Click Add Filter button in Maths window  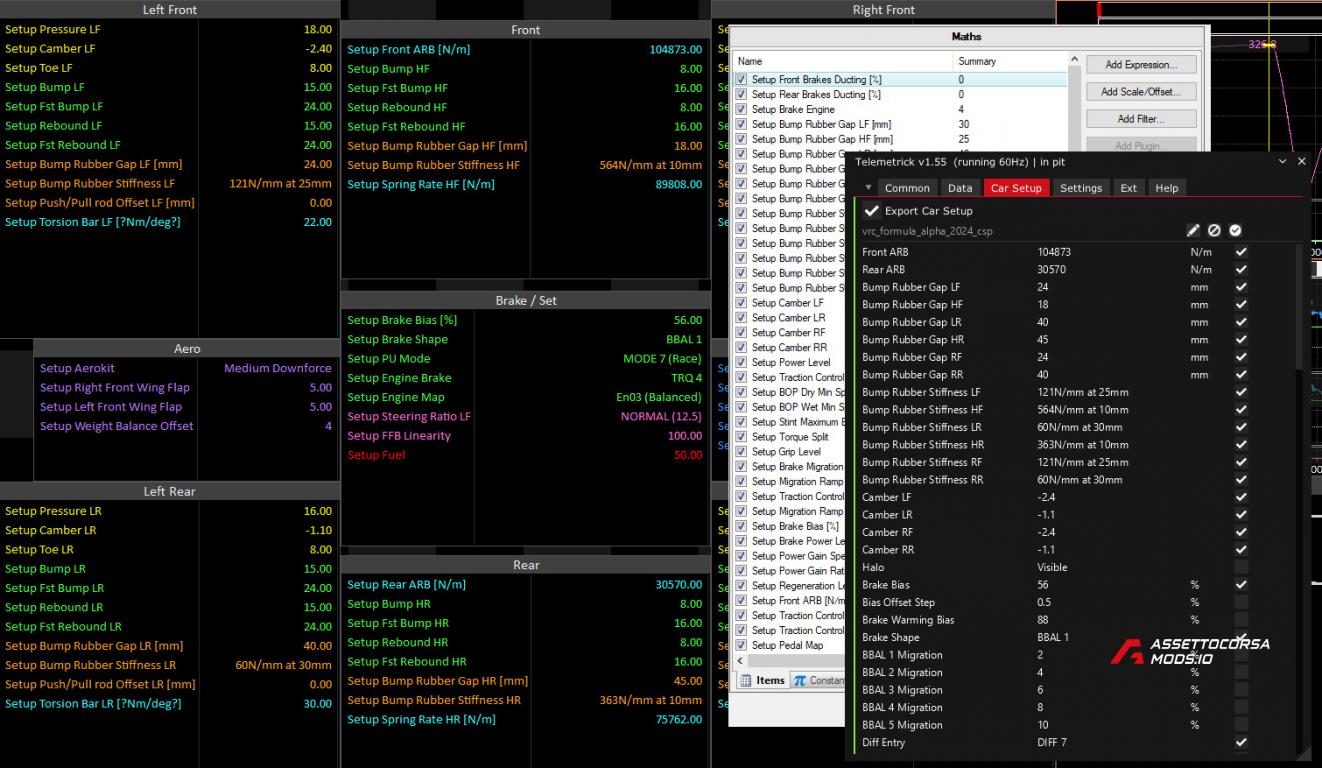tap(1141, 119)
